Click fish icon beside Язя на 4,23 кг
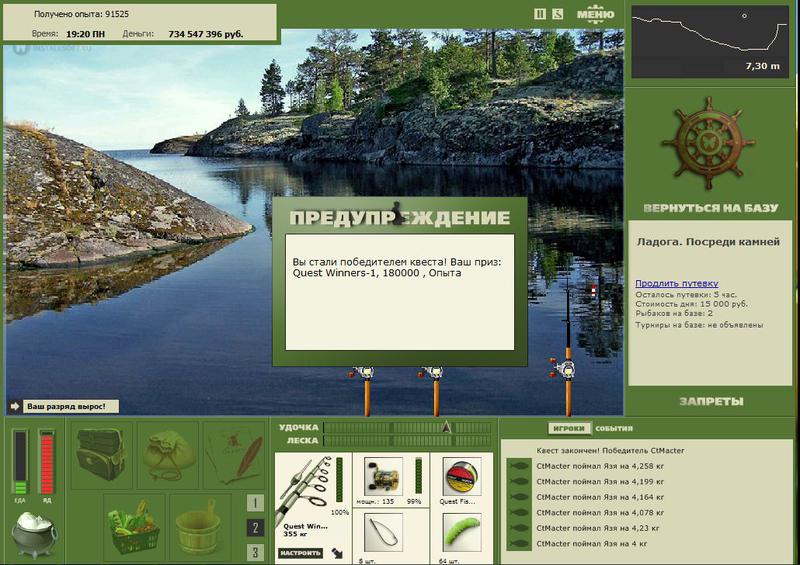 (x=519, y=528)
